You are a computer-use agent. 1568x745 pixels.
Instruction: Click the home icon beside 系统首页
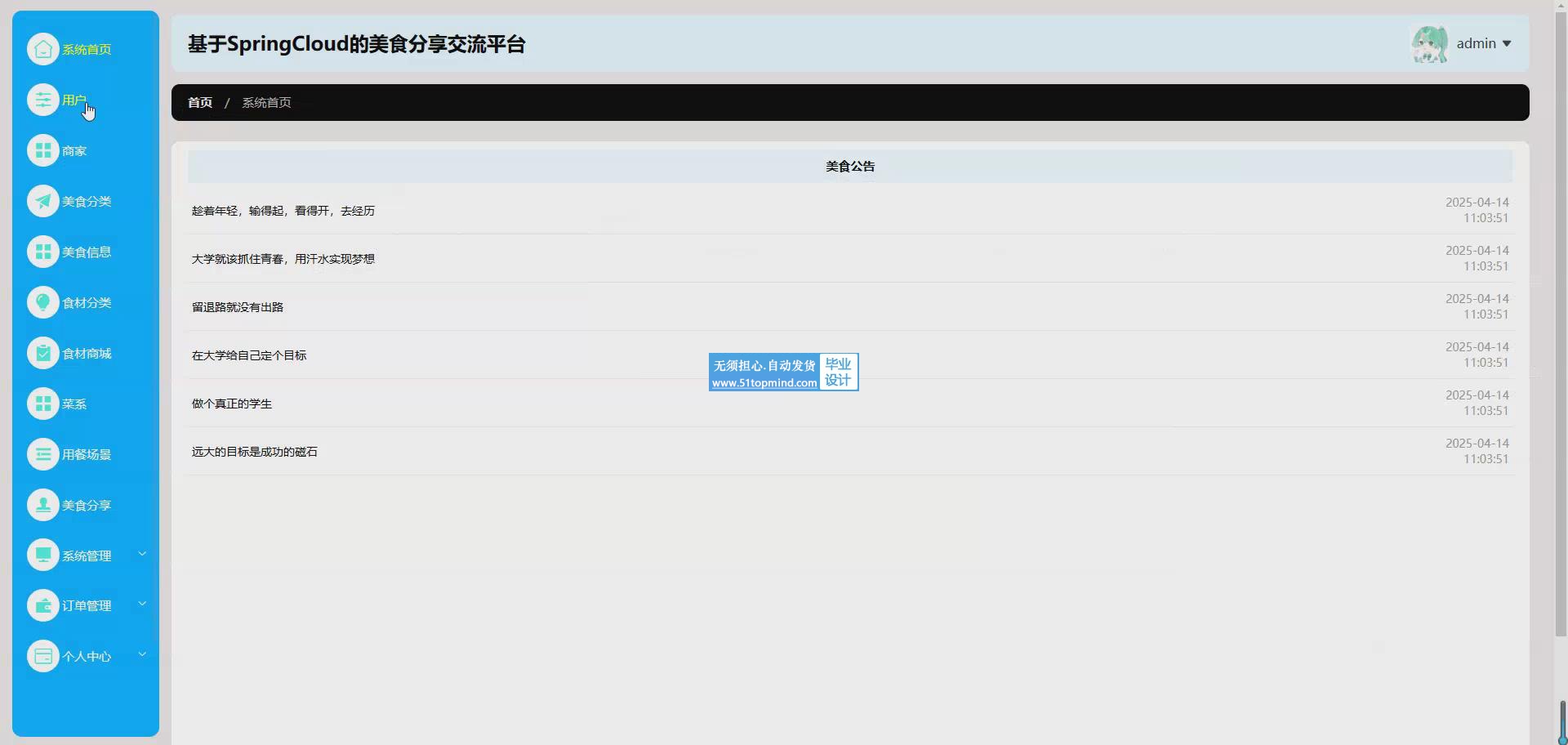tap(42, 49)
